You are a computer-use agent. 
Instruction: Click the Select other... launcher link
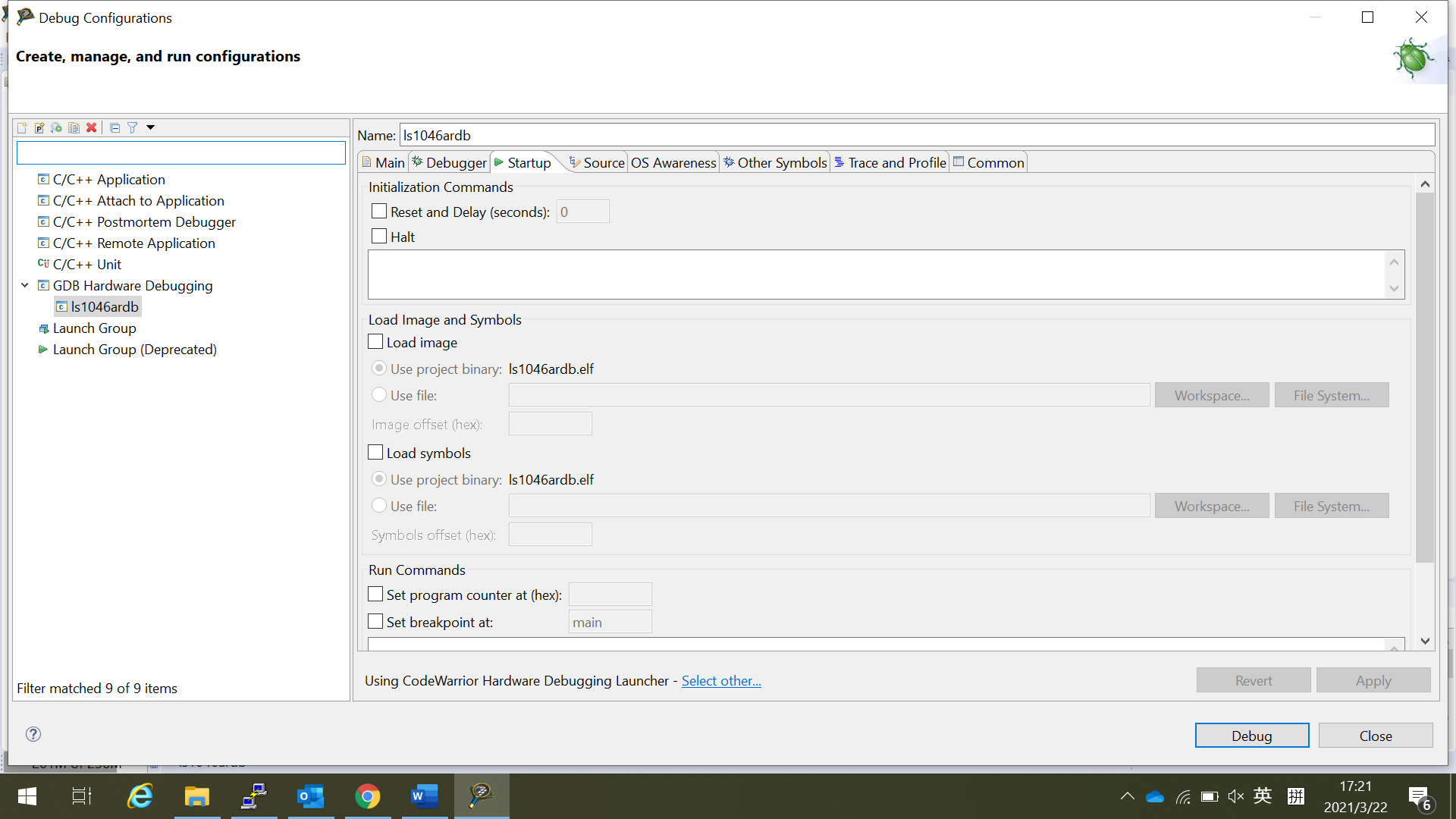pyautogui.click(x=720, y=680)
